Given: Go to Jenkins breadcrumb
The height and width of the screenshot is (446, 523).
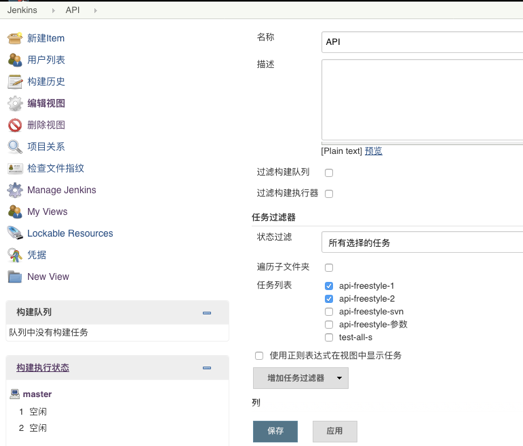Looking at the screenshot, I should pyautogui.click(x=22, y=10).
